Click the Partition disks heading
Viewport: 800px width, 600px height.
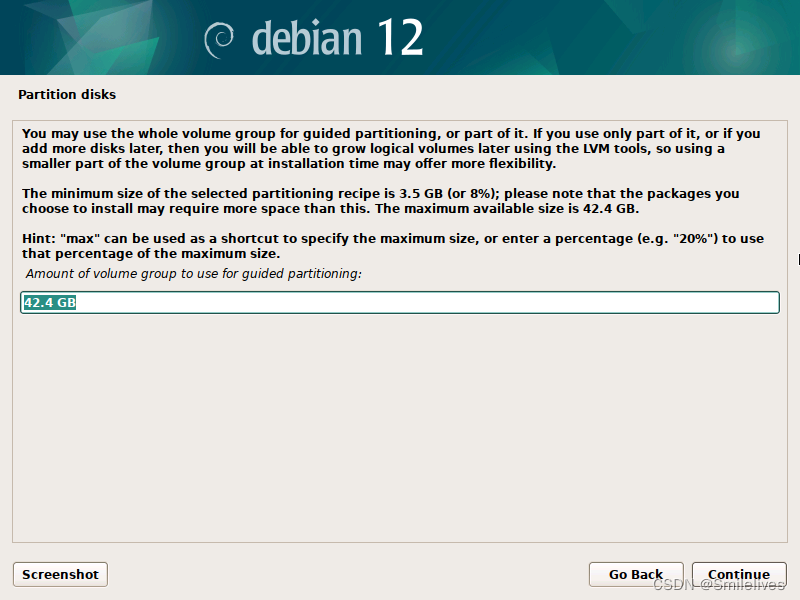(x=67, y=94)
